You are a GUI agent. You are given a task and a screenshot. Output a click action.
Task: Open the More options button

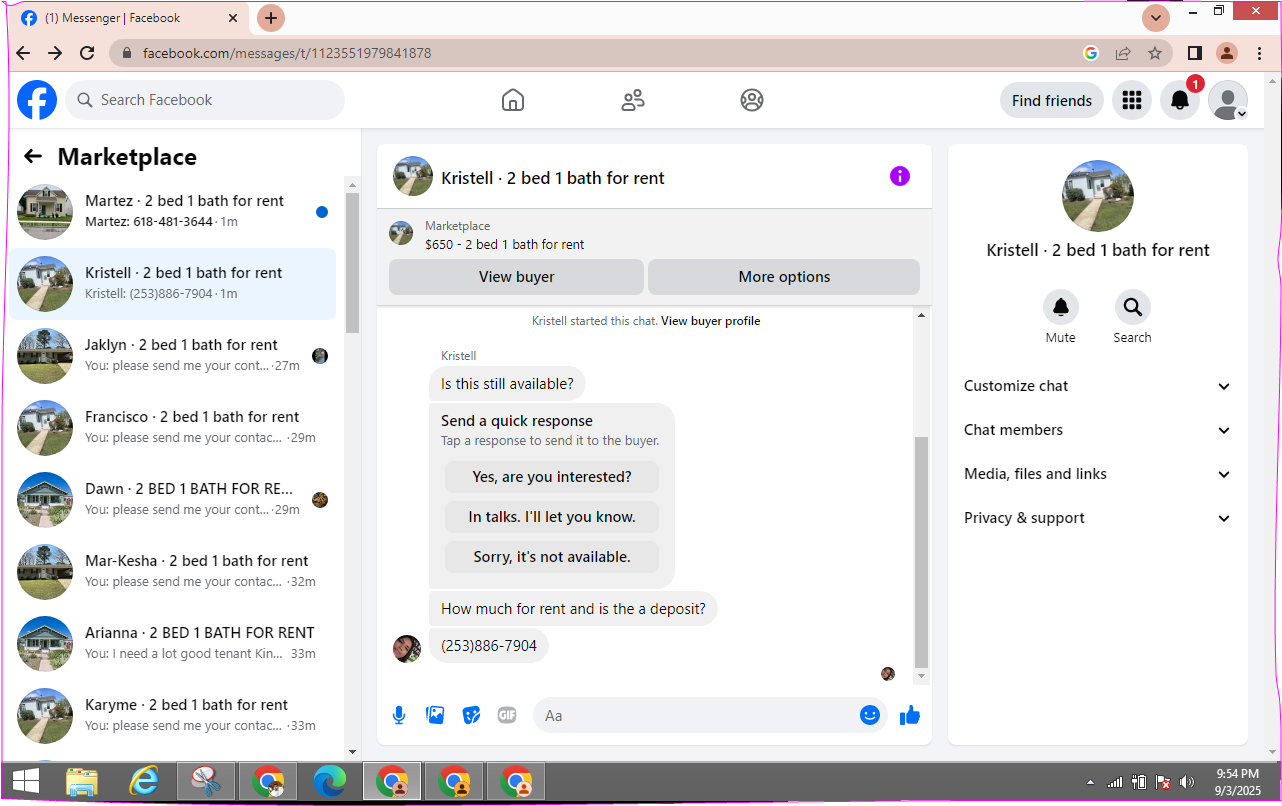[x=784, y=277]
